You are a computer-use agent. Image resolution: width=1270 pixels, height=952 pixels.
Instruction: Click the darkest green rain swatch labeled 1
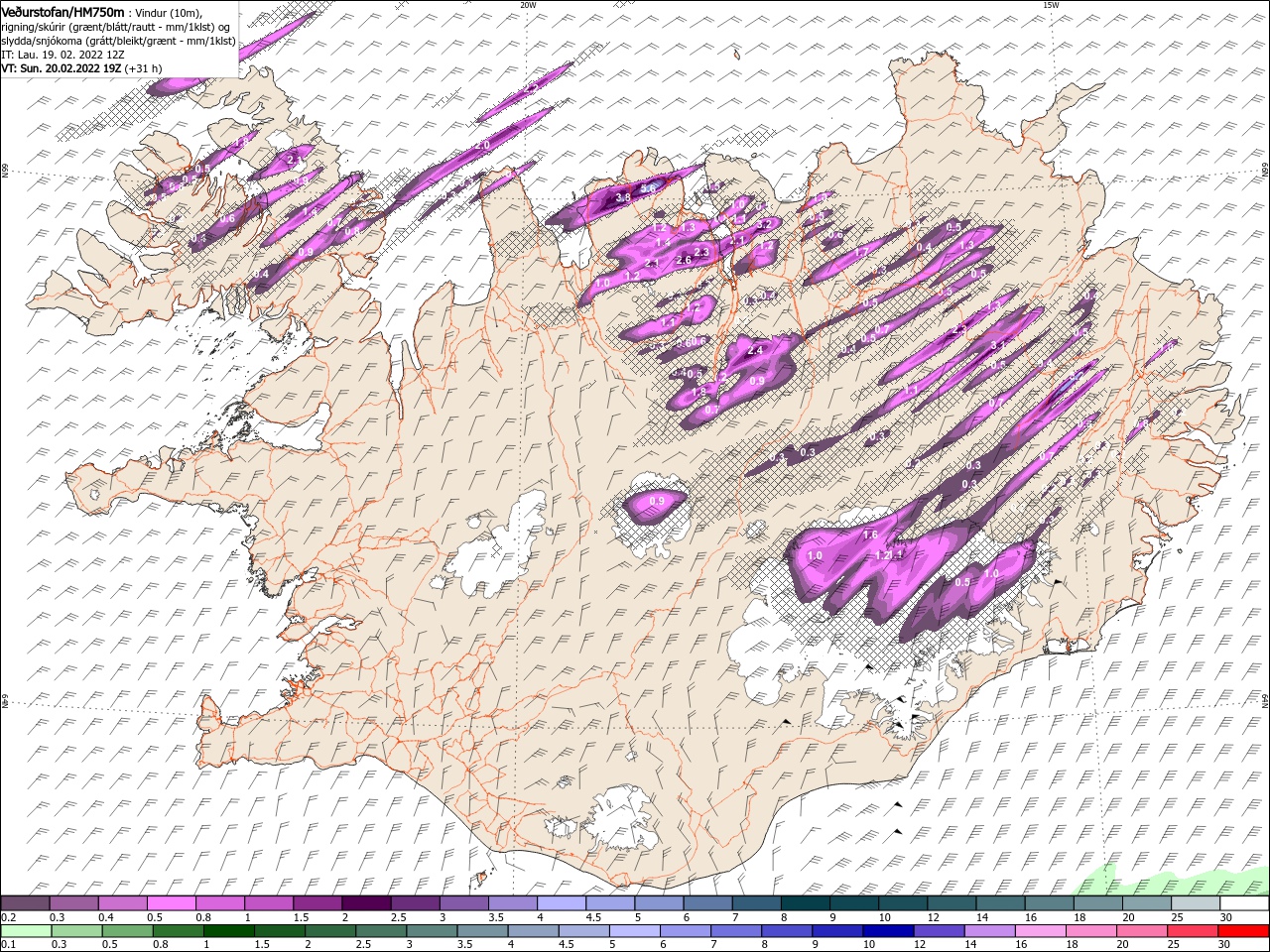[229, 931]
